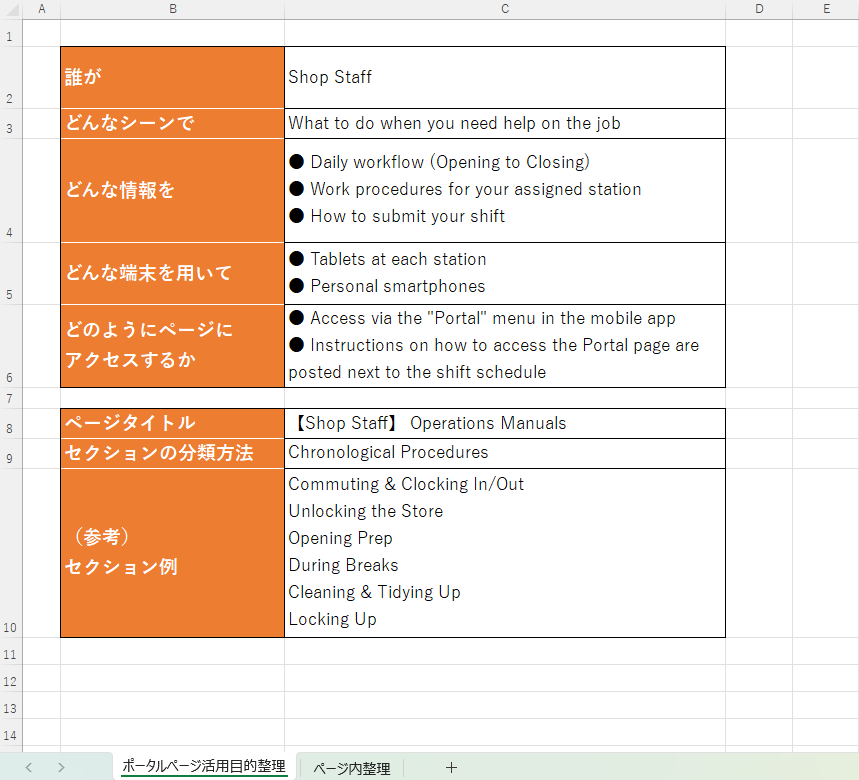Select the ポータルページ活用目的整理 sheet tab
The width and height of the screenshot is (859, 780).
[203, 767]
